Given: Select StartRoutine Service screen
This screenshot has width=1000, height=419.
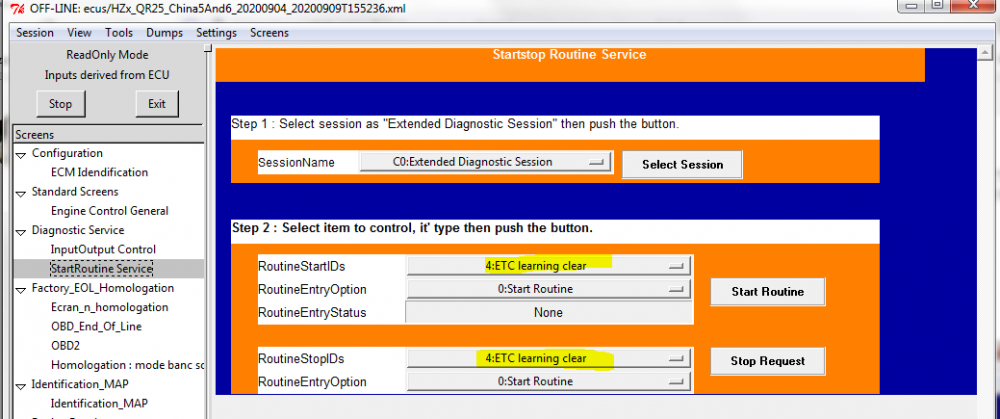Looking at the screenshot, I should pos(101,268).
